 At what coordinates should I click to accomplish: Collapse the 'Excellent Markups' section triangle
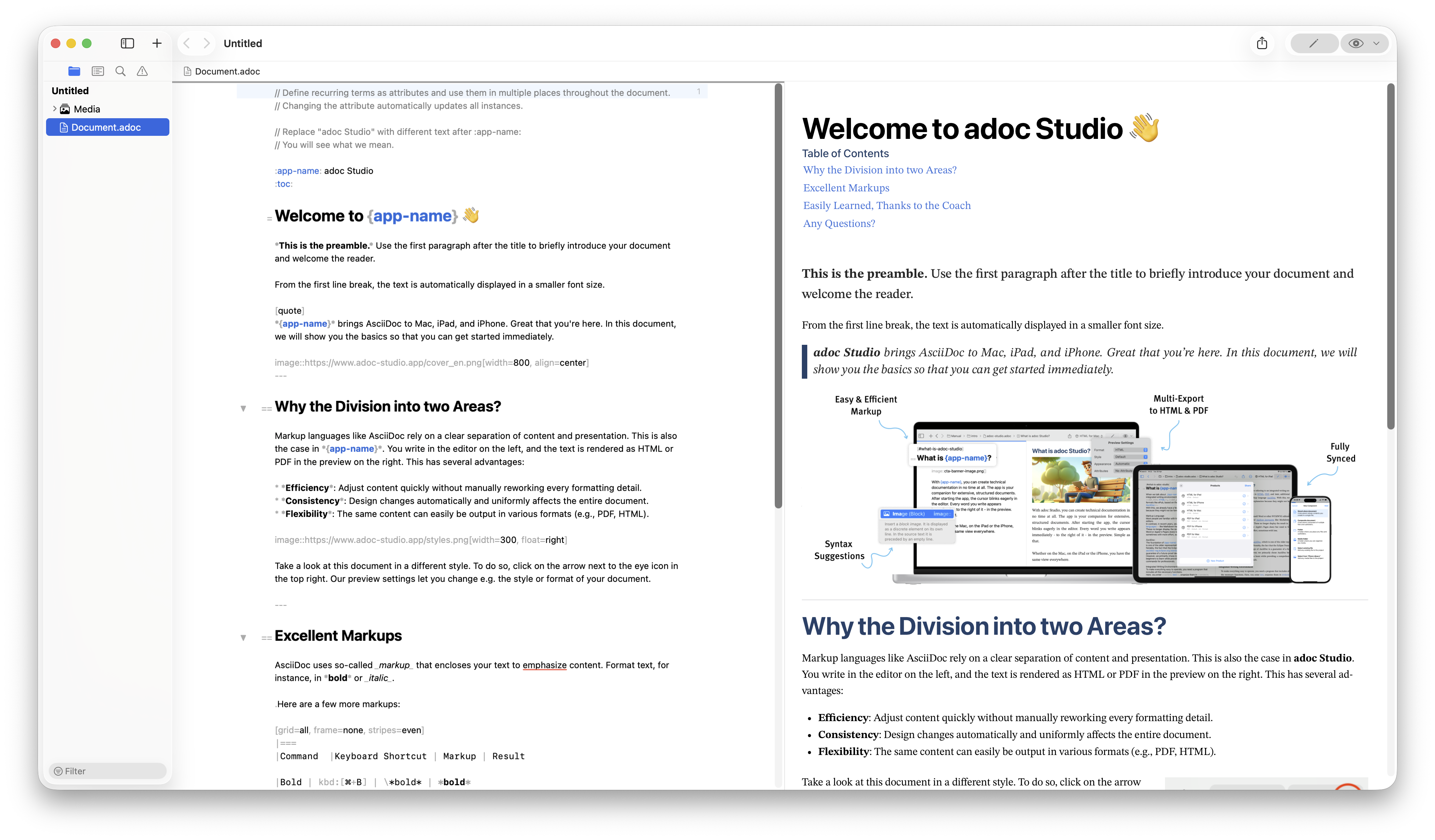tap(243, 637)
